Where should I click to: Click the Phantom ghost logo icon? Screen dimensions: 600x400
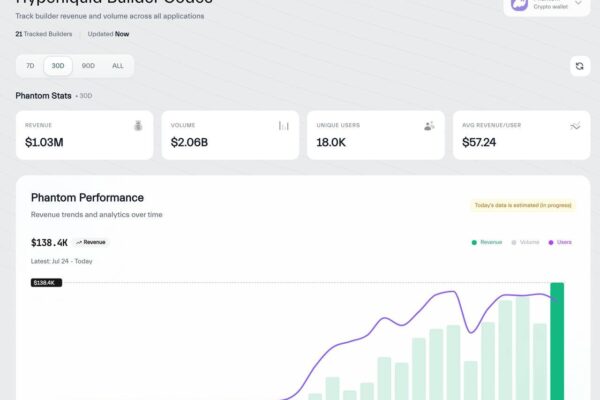(519, 5)
